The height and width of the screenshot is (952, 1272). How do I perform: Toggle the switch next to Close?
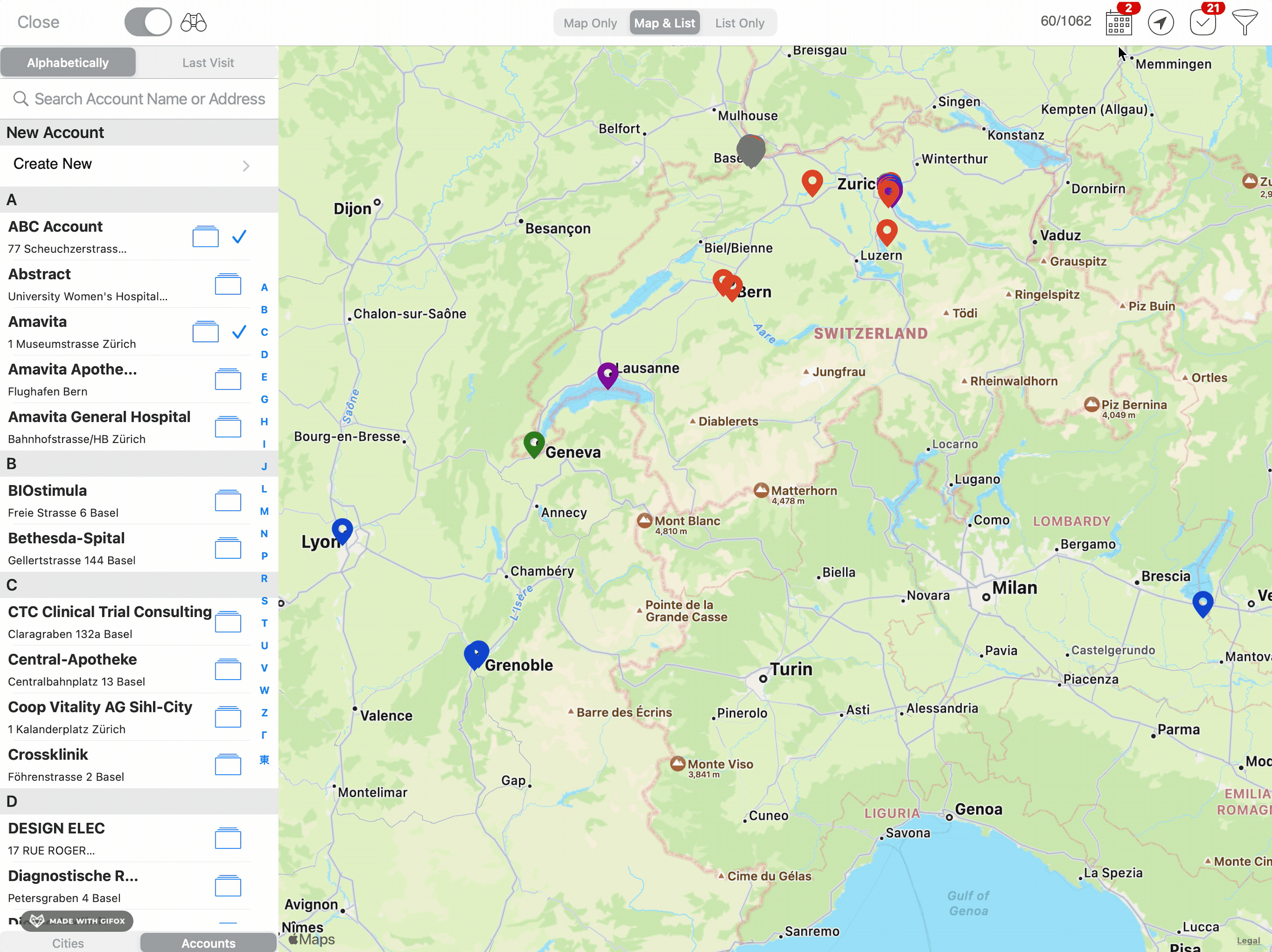coord(148,22)
